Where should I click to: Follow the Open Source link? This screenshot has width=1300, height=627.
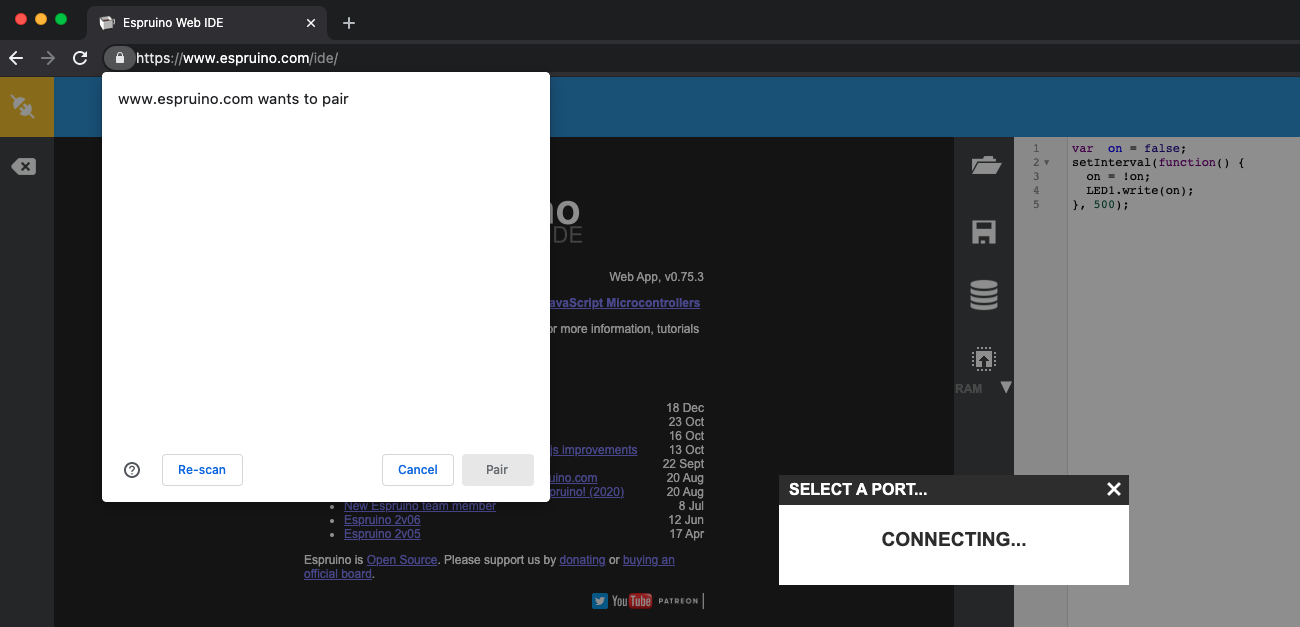tap(402, 560)
